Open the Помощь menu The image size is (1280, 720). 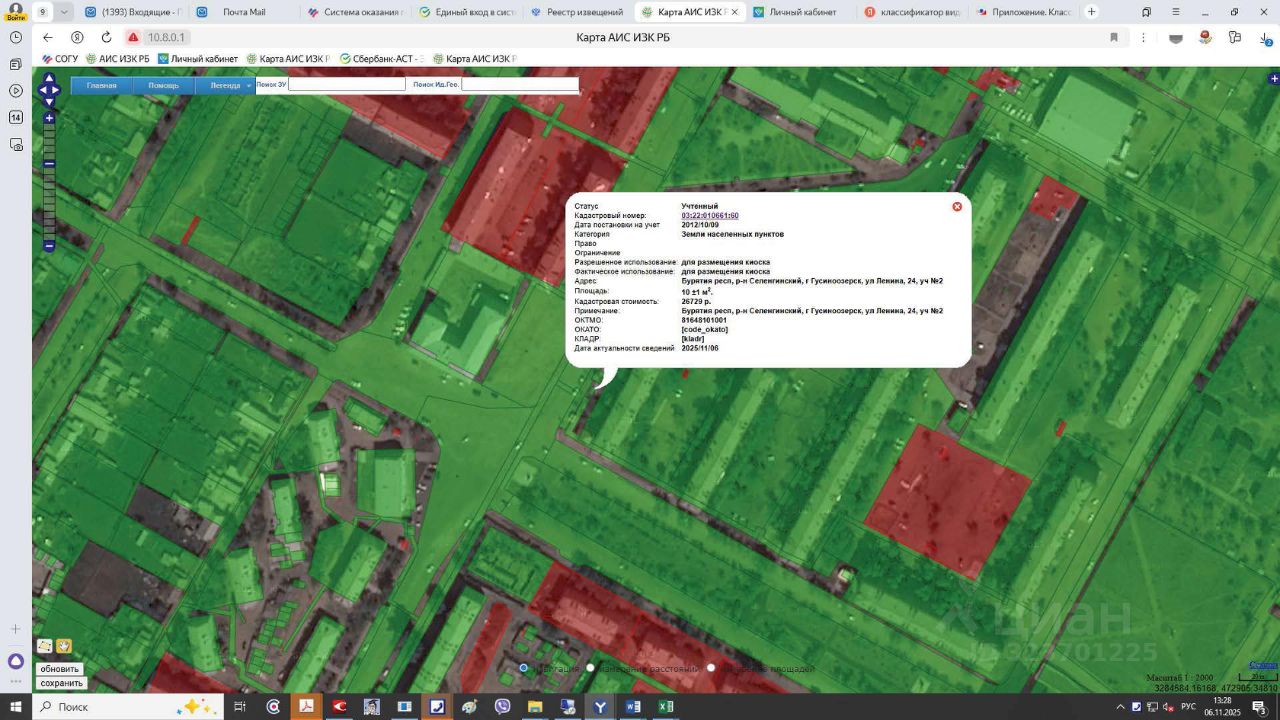tap(164, 85)
